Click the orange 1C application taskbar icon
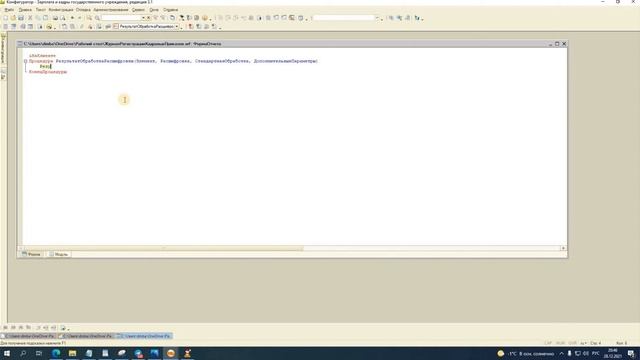640x360 pixels. pyautogui.click(x=171, y=353)
